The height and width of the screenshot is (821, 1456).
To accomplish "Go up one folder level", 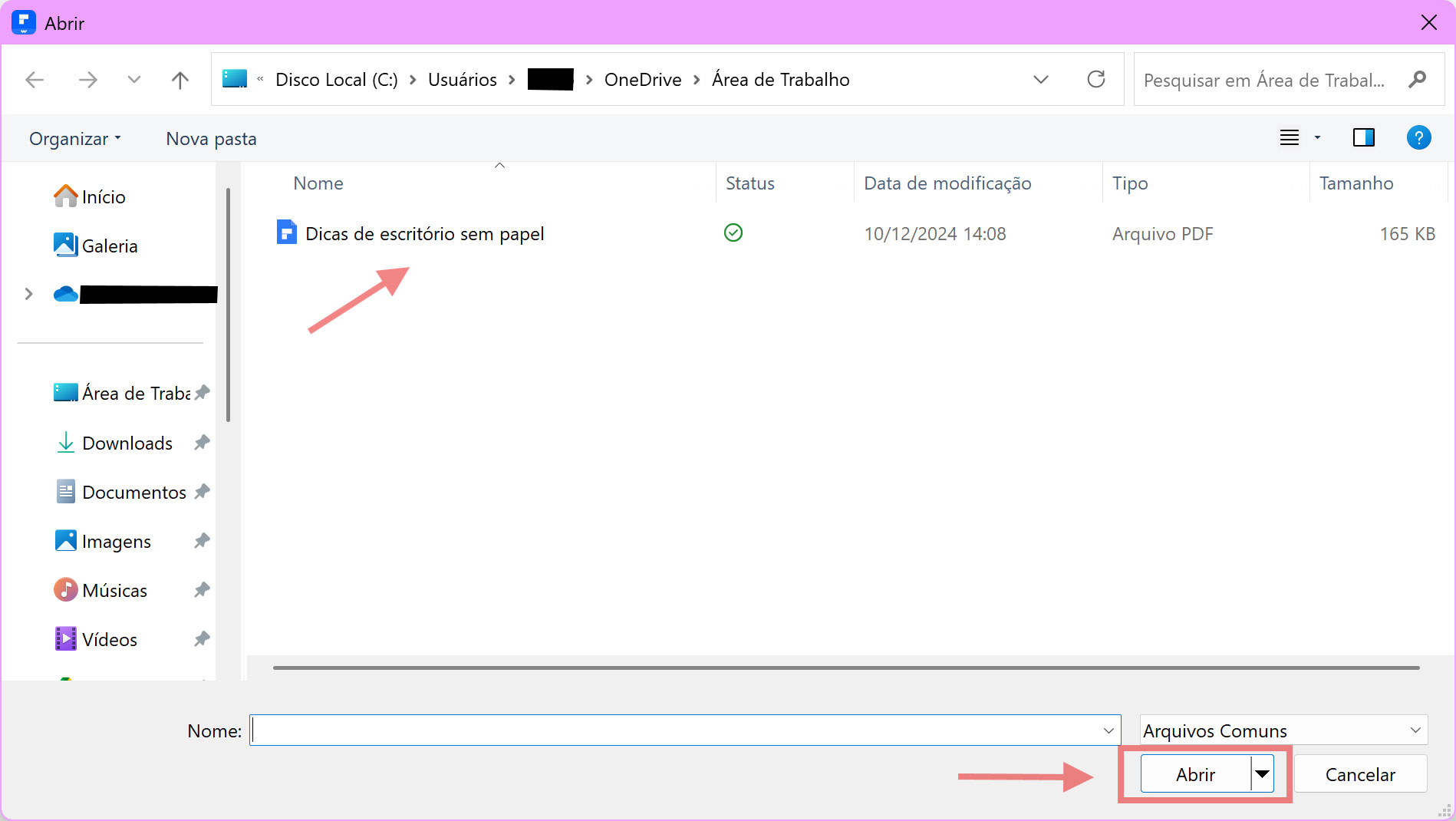I will click(180, 80).
